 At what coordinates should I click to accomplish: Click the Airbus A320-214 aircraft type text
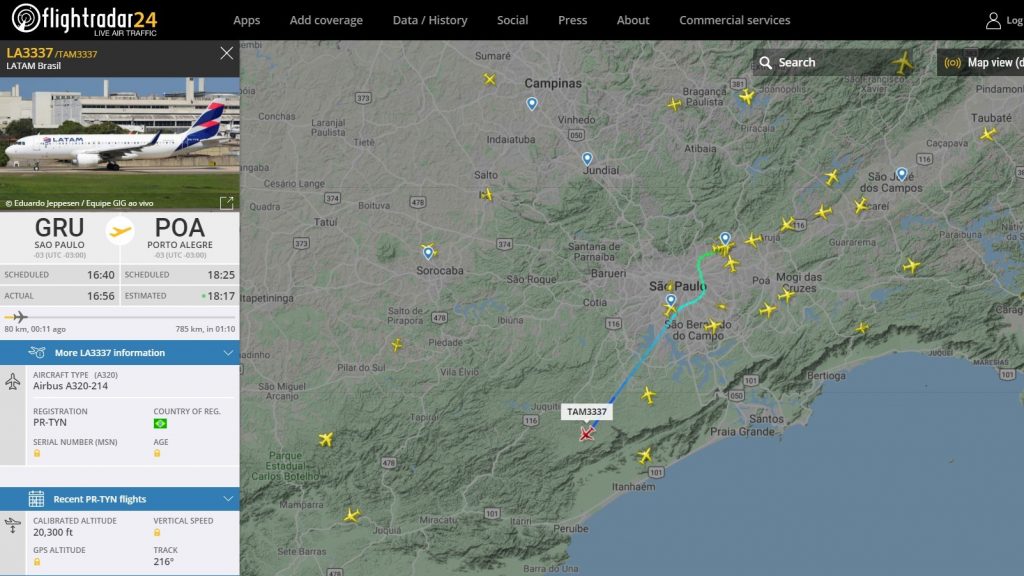71,386
